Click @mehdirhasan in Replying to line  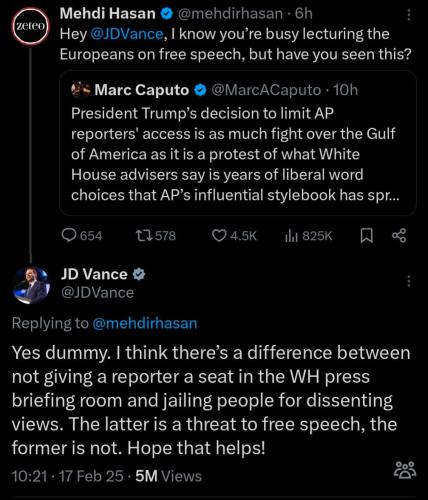pyautogui.click(x=145, y=323)
